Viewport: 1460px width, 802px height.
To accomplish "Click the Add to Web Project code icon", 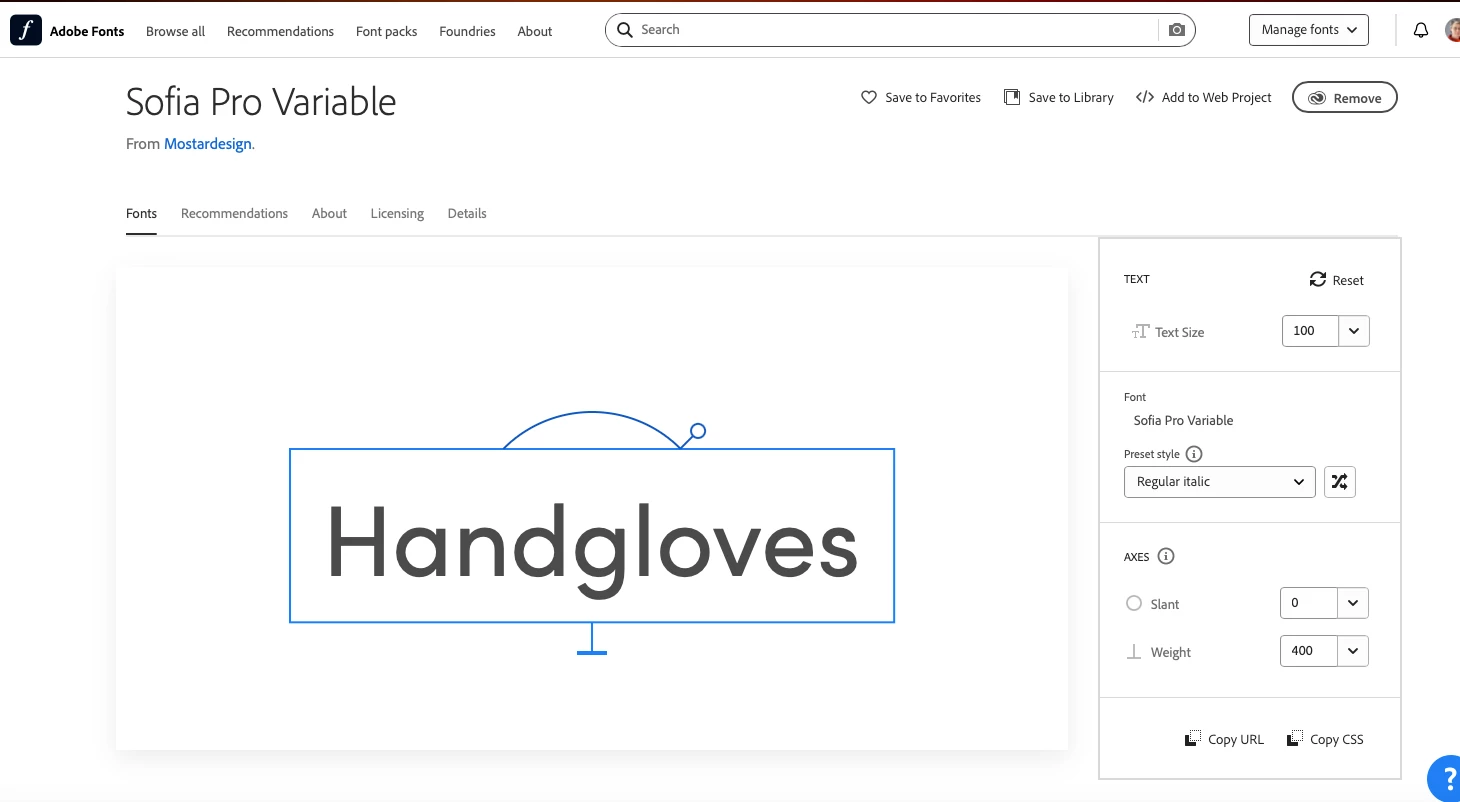I will (1145, 97).
